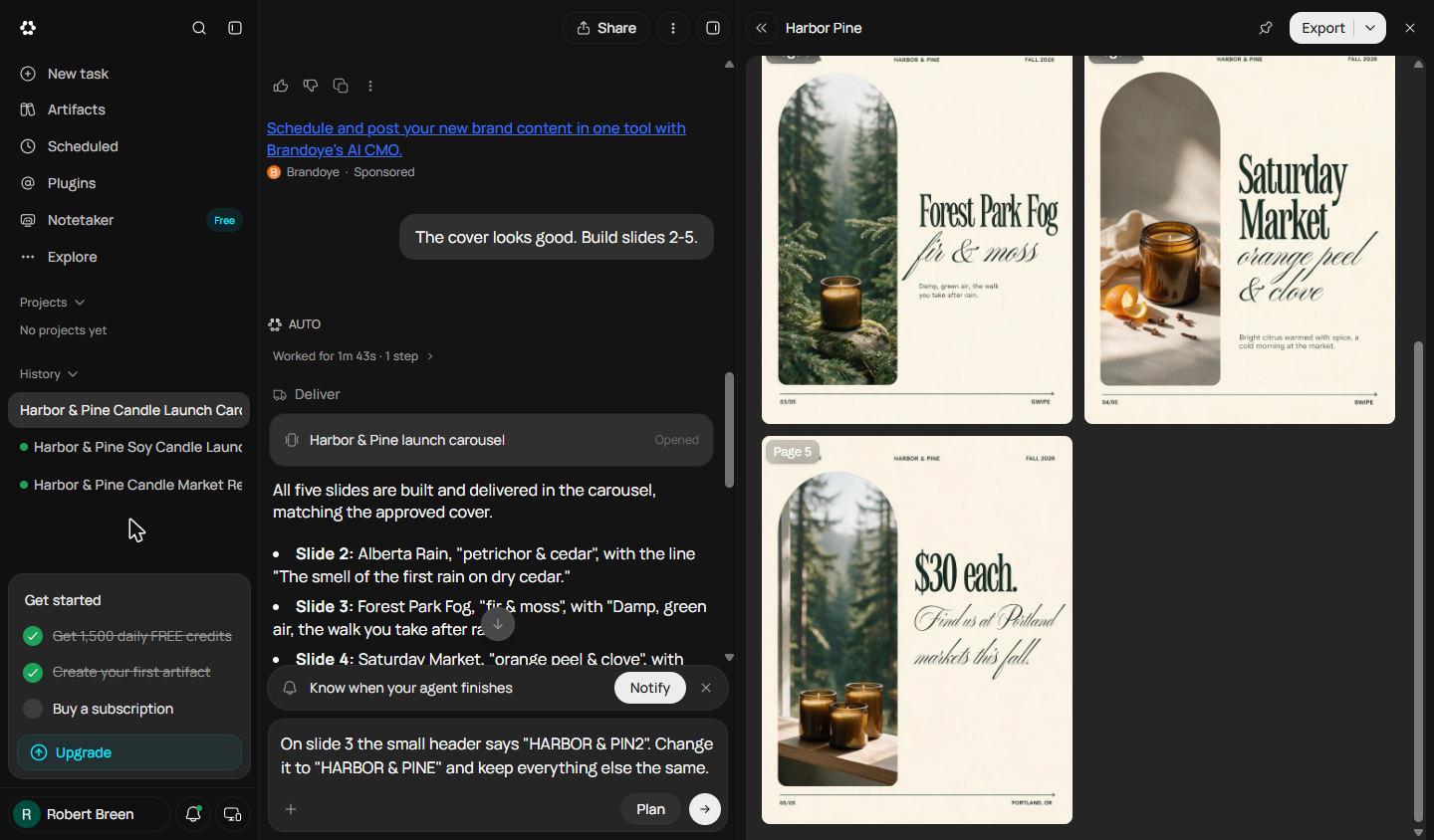Screen dimensions: 1434x840
Task: Collapse the History section
Action: click(49, 374)
